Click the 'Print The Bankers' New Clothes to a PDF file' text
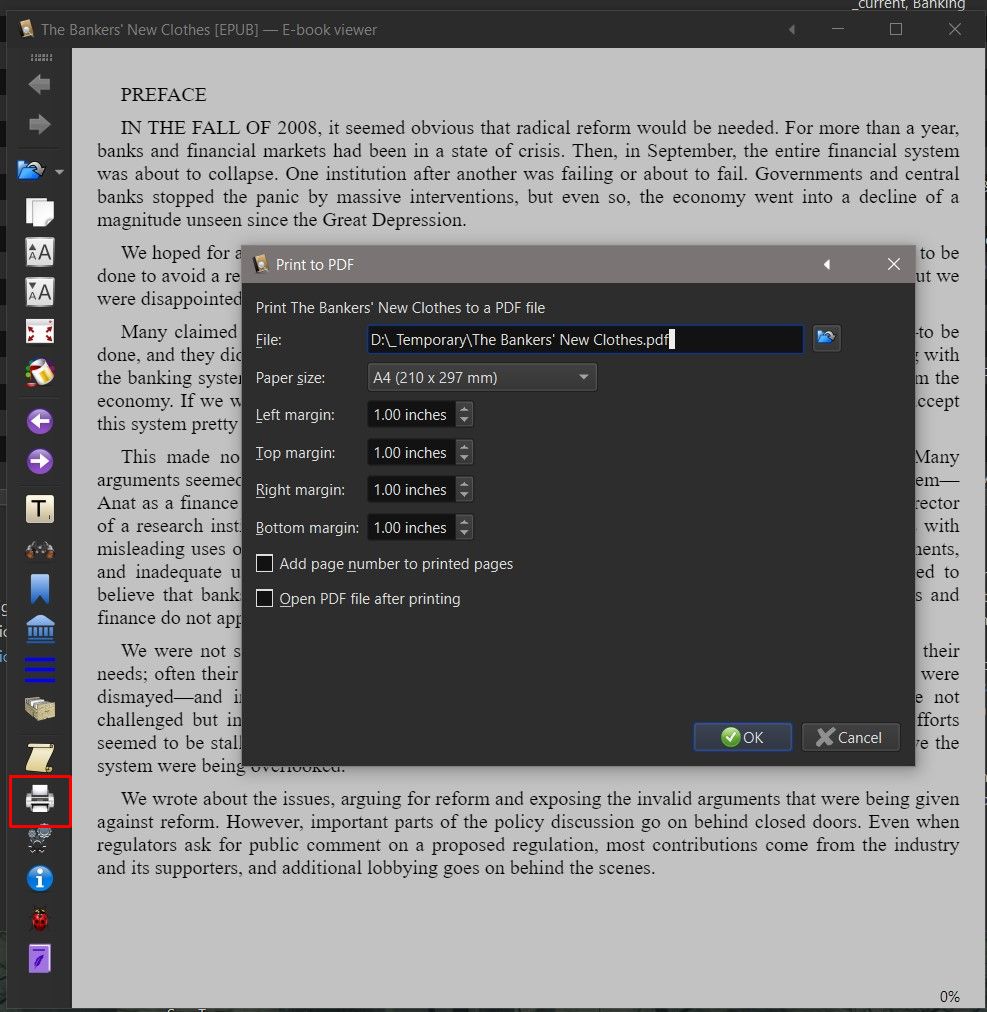Viewport: 987px width, 1012px height. tap(400, 308)
